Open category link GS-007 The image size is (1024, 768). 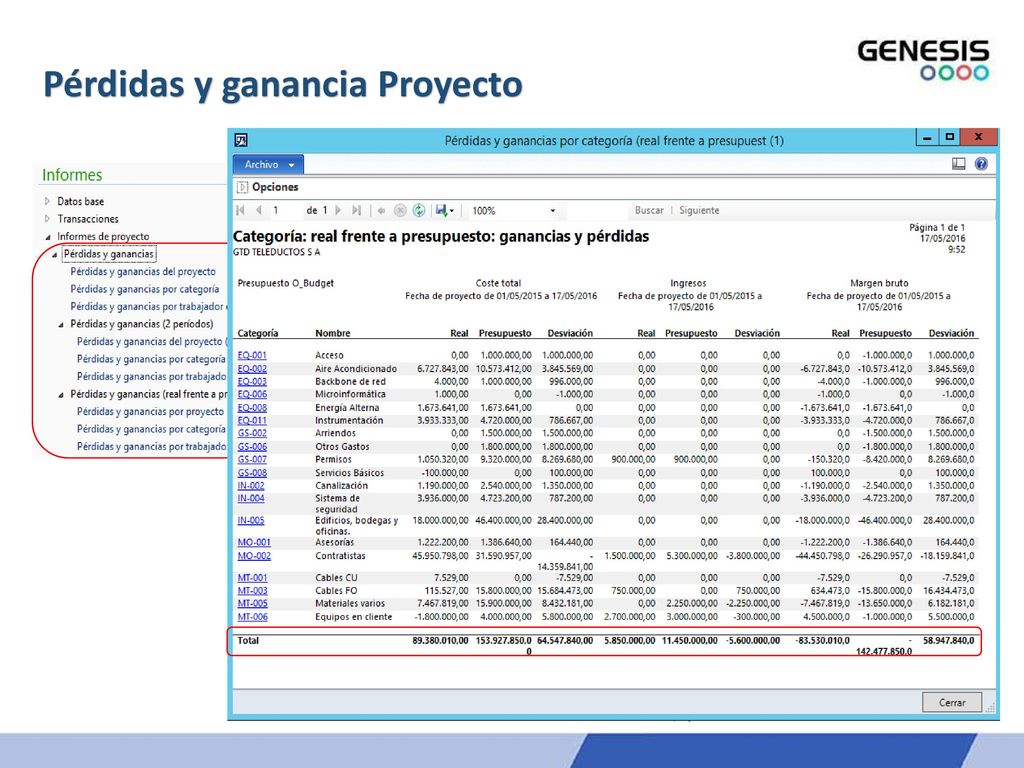click(252, 460)
